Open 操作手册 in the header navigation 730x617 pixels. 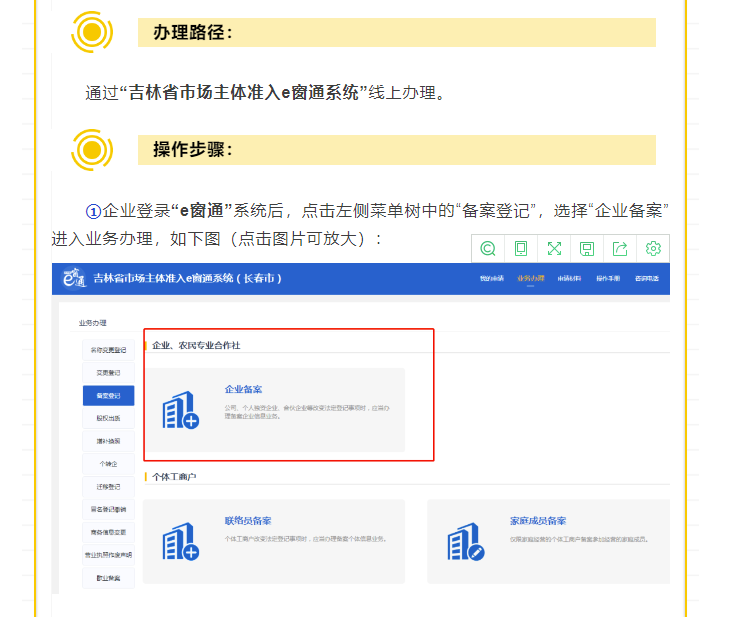(x=608, y=278)
